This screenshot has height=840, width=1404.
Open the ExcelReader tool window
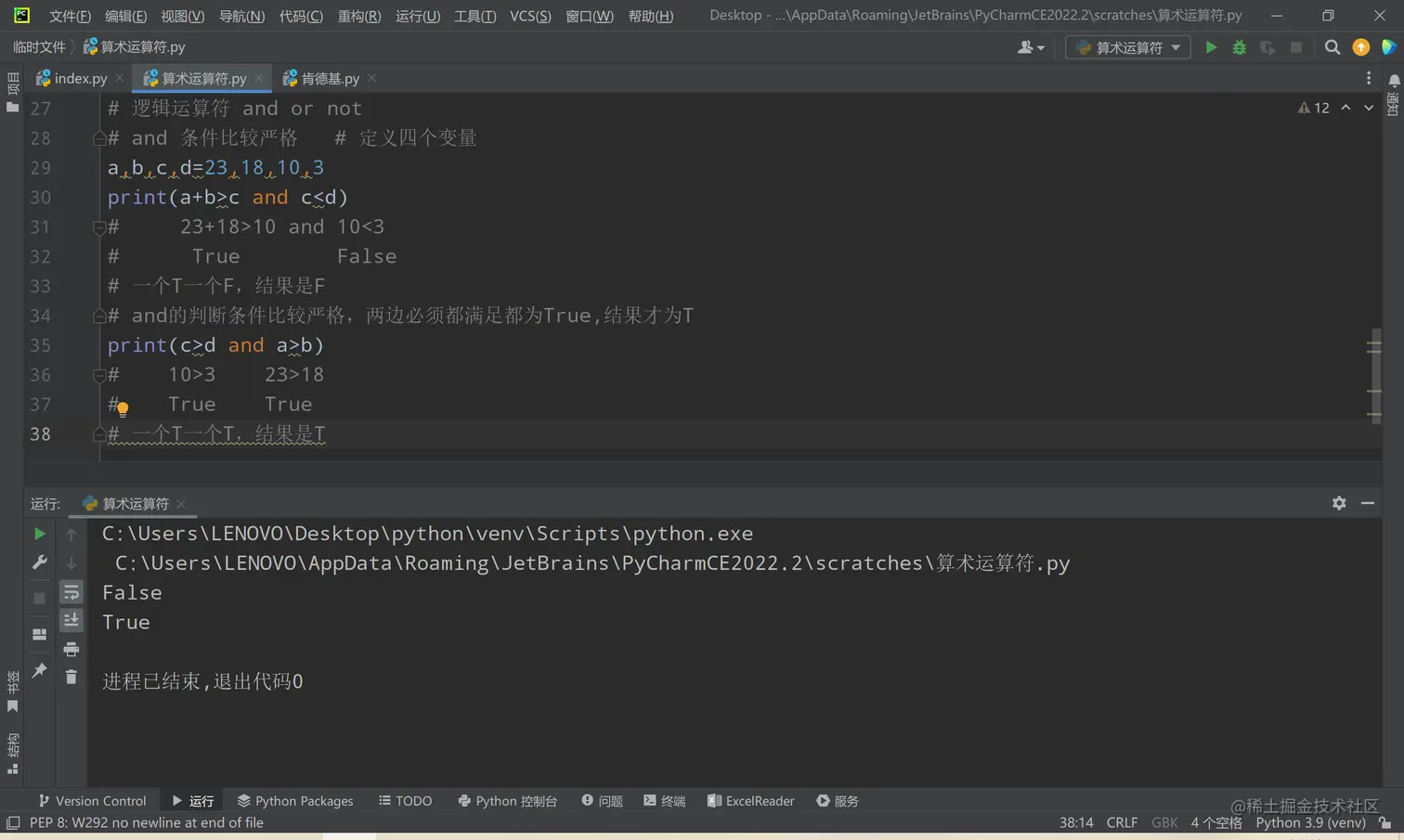[x=750, y=800]
